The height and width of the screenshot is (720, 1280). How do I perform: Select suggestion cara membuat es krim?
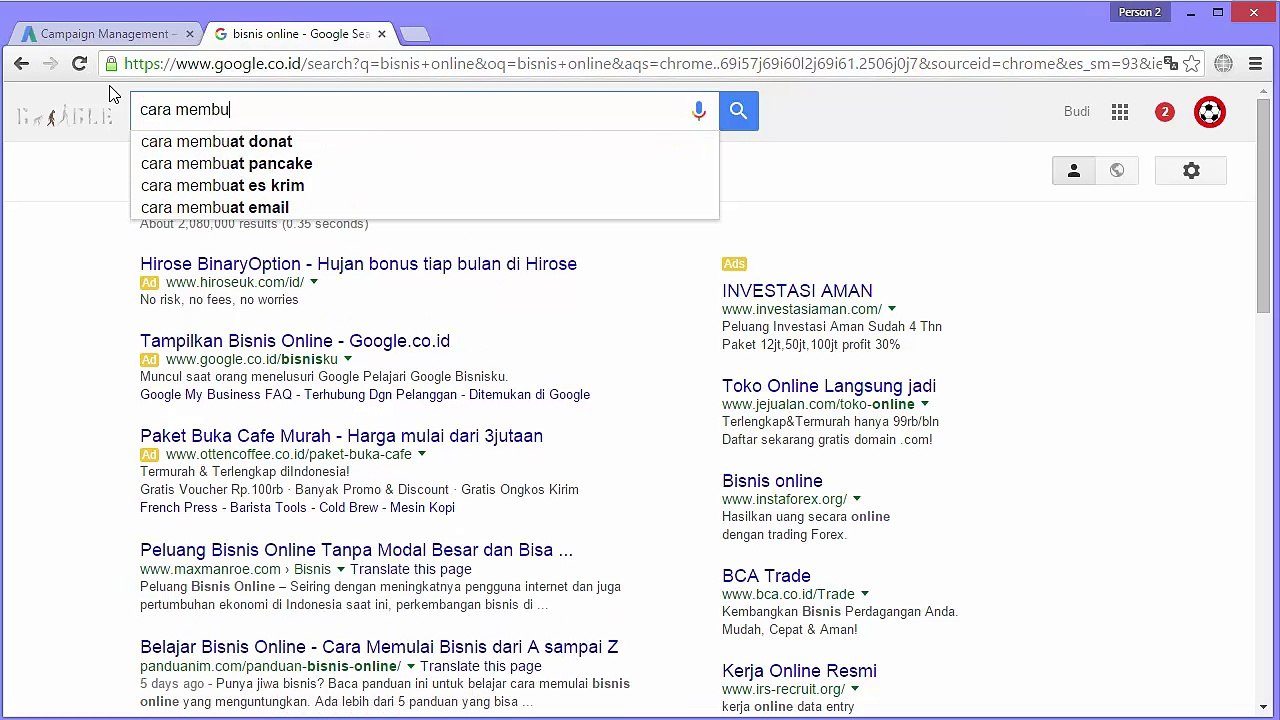point(424,186)
